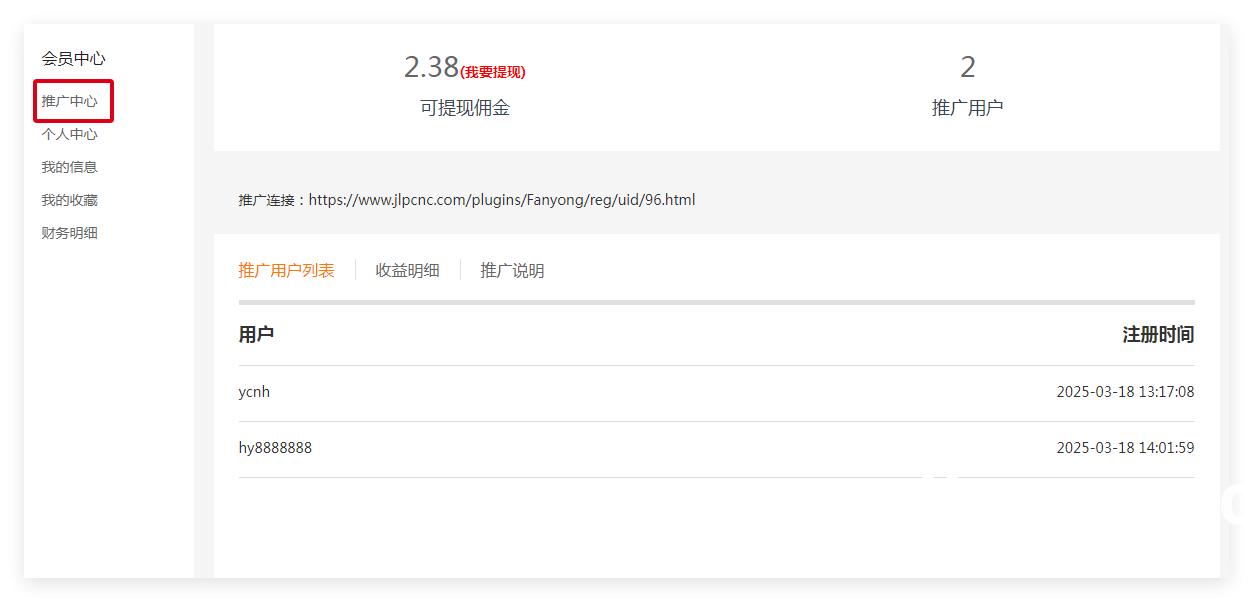
Task: Click the 会员中心 sidebar heading
Action: pyautogui.click(x=73, y=59)
